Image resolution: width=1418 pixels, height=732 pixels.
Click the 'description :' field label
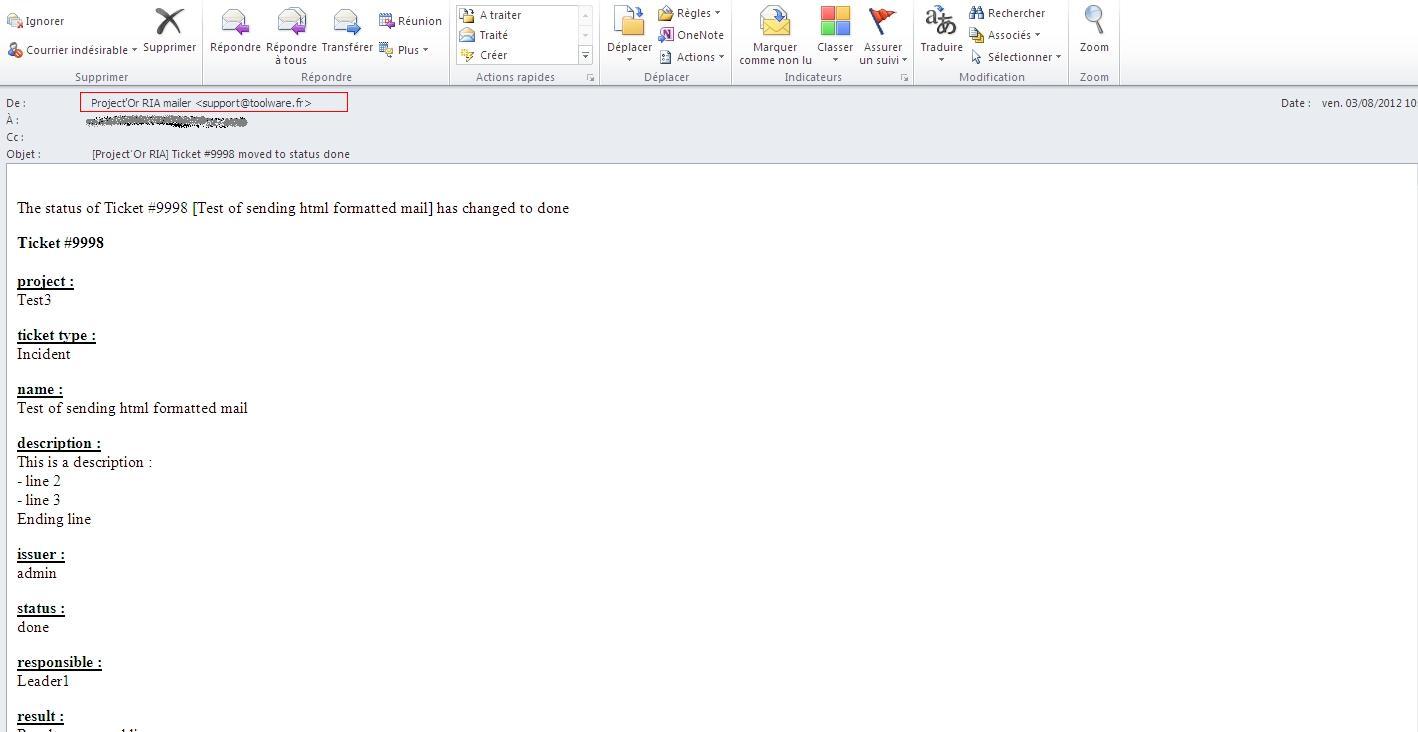pos(59,443)
